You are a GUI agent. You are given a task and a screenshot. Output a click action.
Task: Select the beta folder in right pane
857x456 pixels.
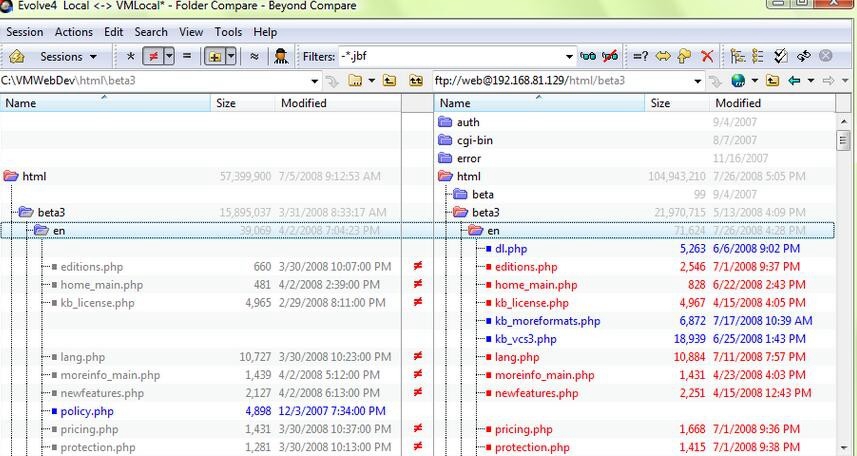(483, 195)
